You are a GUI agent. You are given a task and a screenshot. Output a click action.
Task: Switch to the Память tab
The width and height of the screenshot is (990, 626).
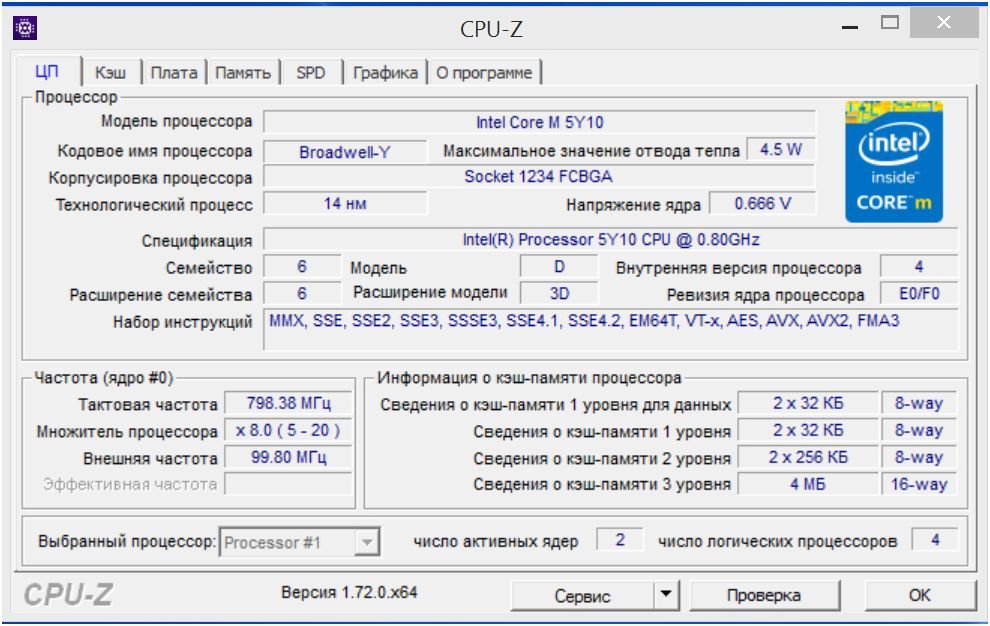(242, 72)
